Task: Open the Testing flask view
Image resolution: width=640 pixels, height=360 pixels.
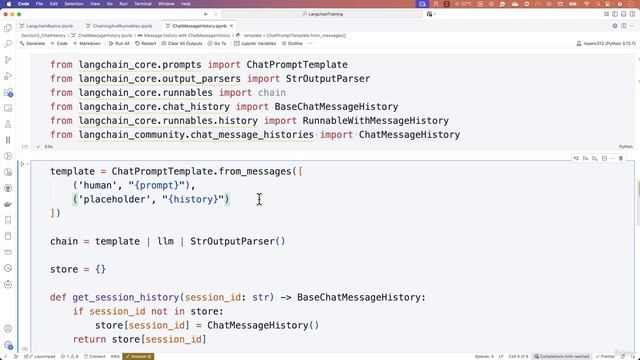Action: [8, 124]
